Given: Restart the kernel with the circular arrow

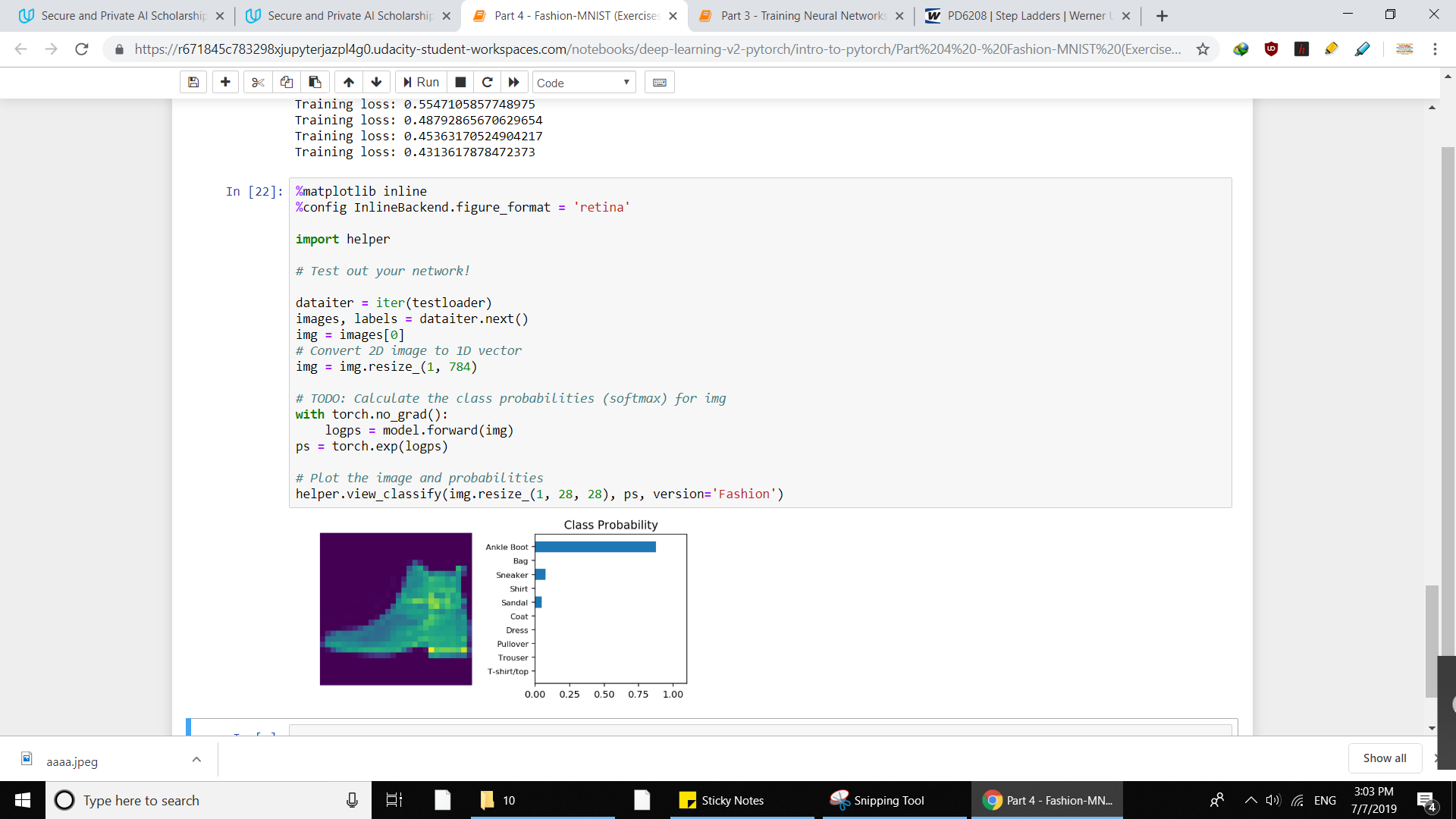Looking at the screenshot, I should (x=487, y=83).
